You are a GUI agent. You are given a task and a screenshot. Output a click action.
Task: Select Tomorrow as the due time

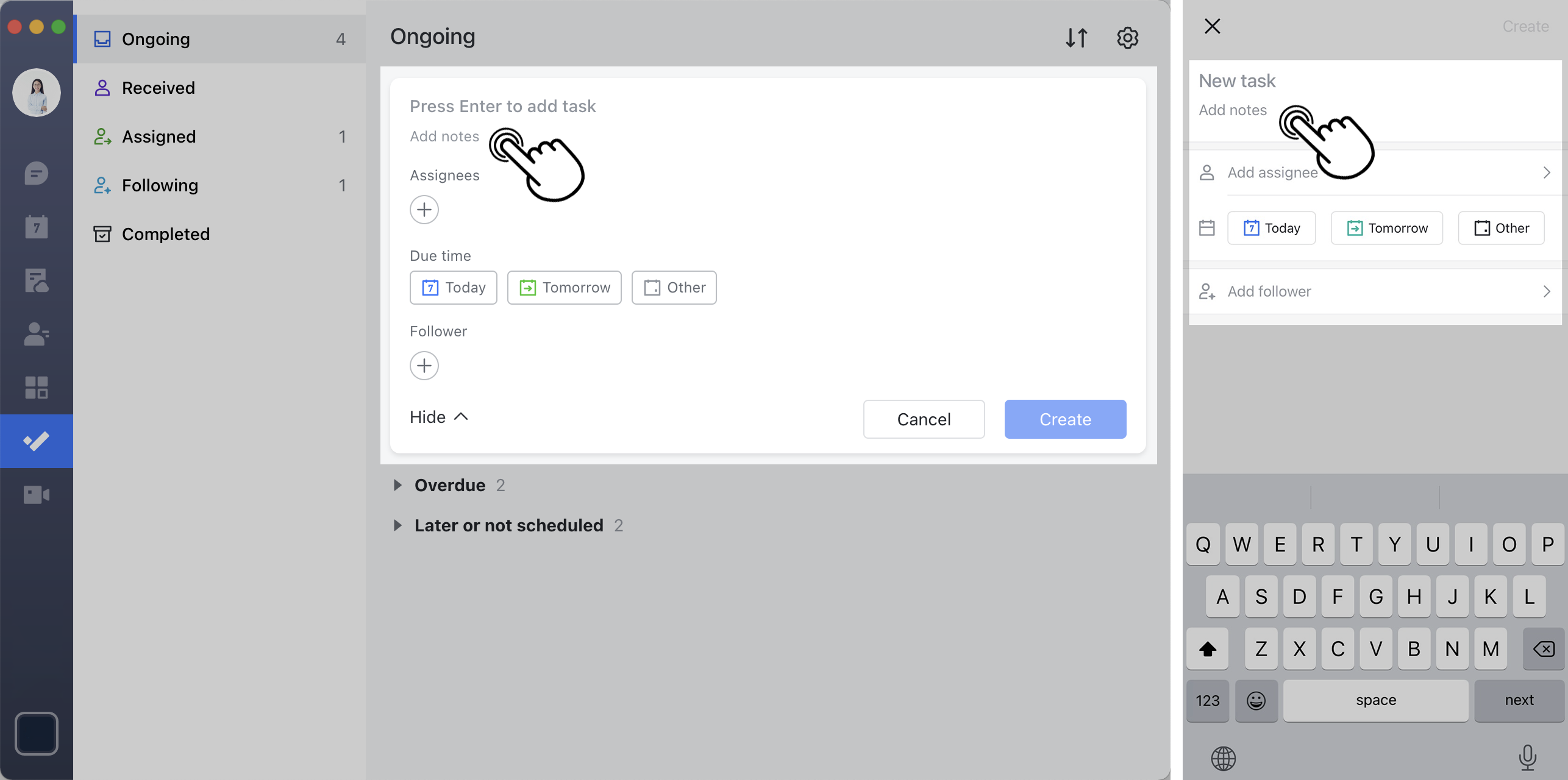564,287
